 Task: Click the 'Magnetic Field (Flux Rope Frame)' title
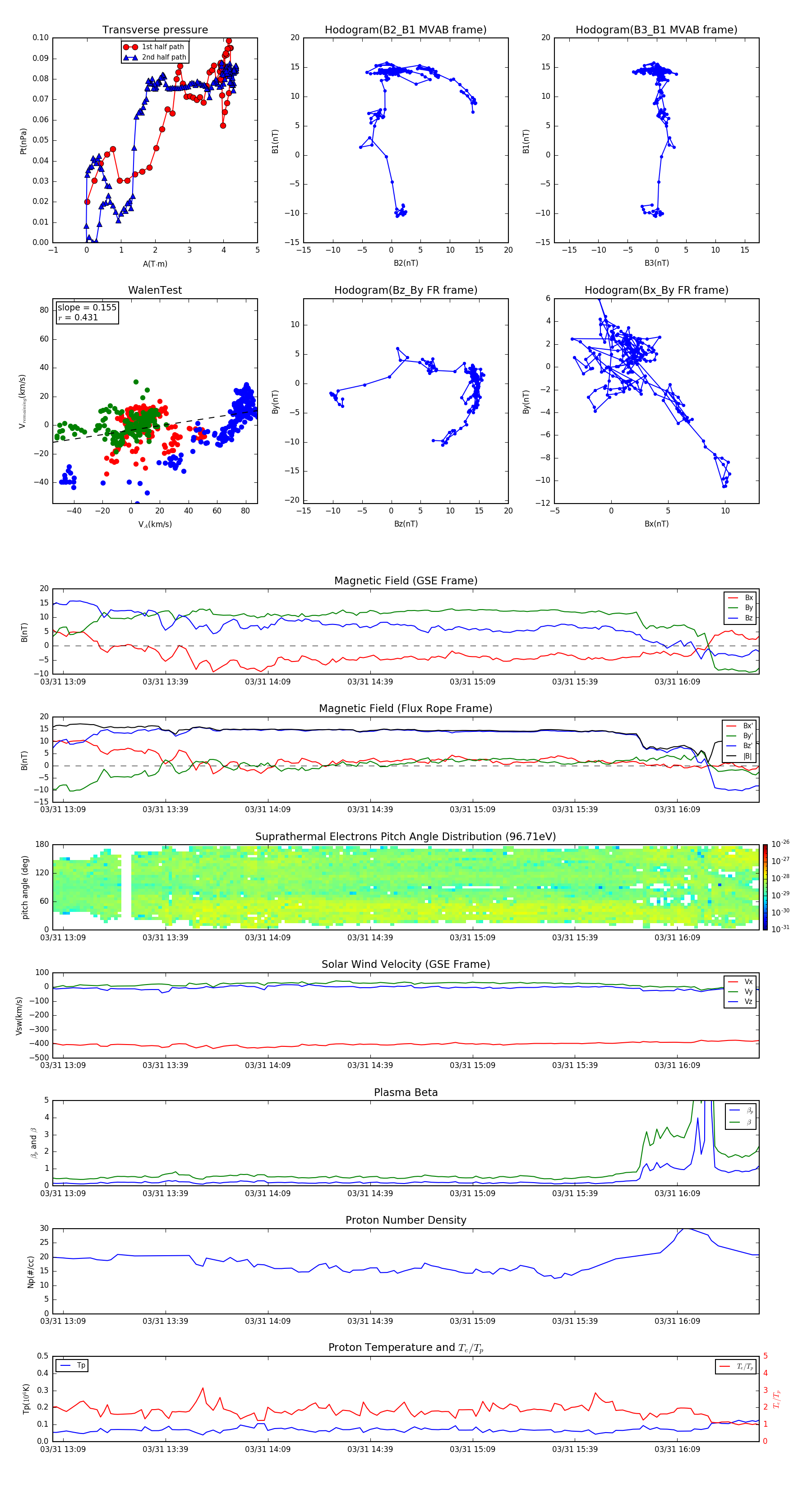pyautogui.click(x=406, y=709)
